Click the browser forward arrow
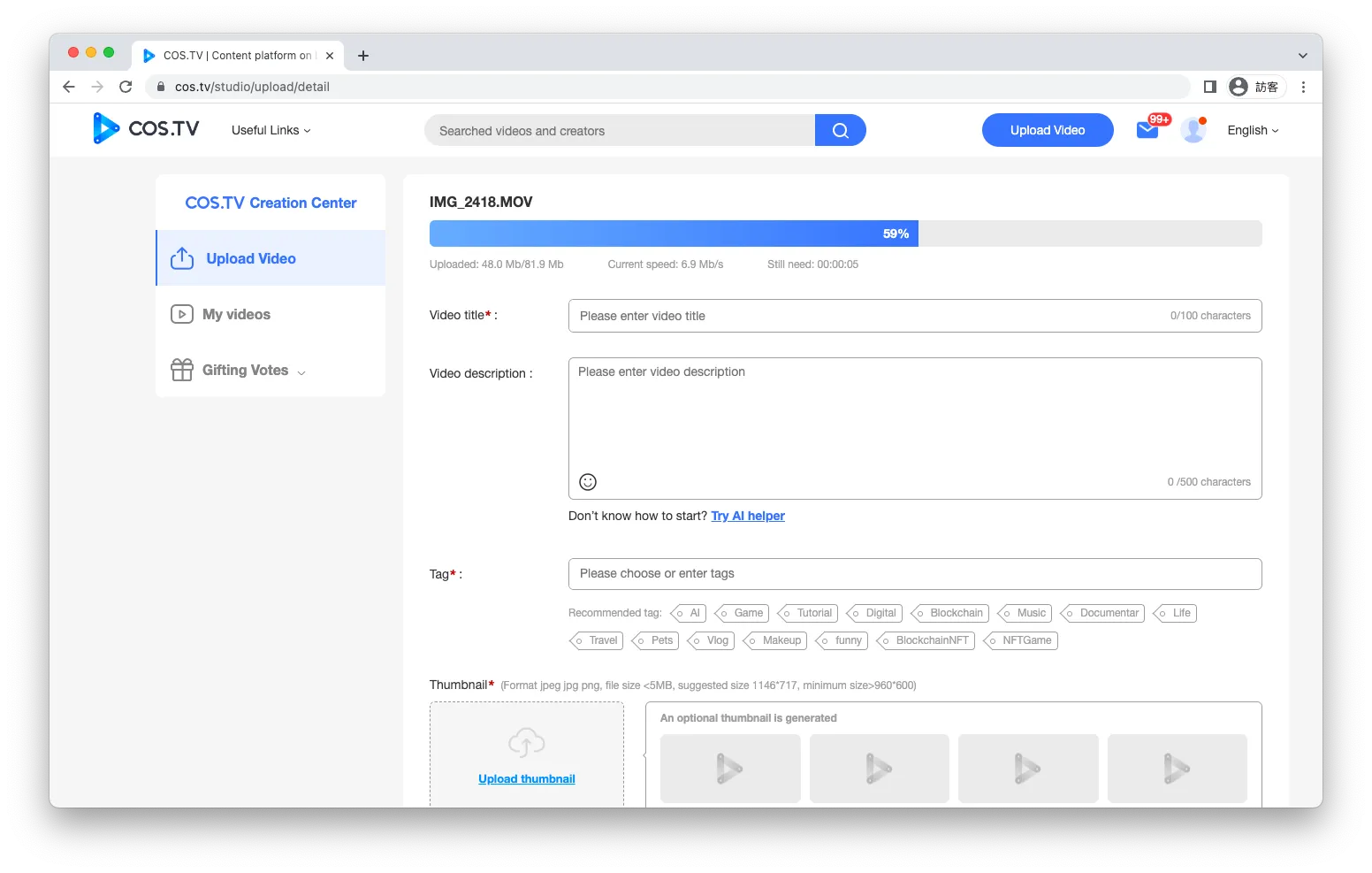This screenshot has width=1372, height=873. 97,87
